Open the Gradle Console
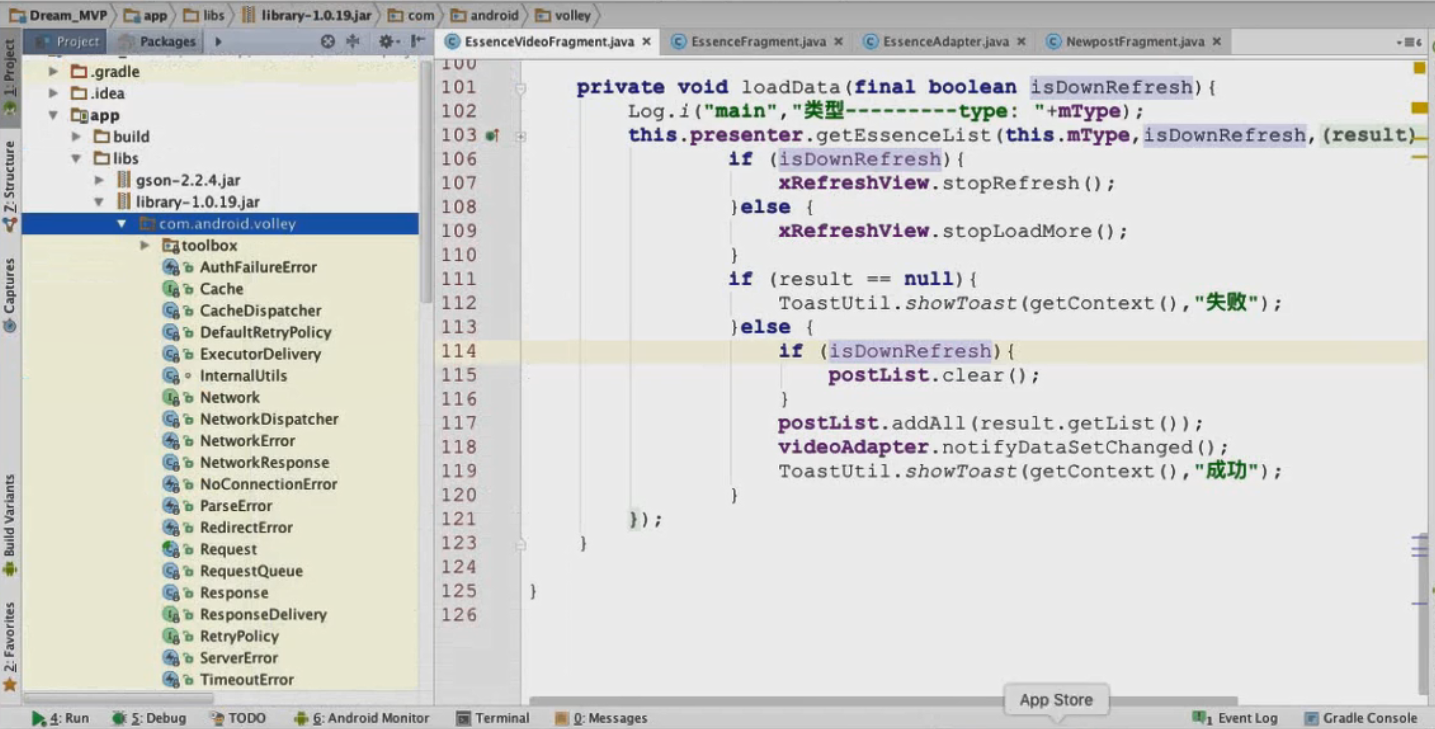Image resolution: width=1435 pixels, height=729 pixels. (1362, 718)
